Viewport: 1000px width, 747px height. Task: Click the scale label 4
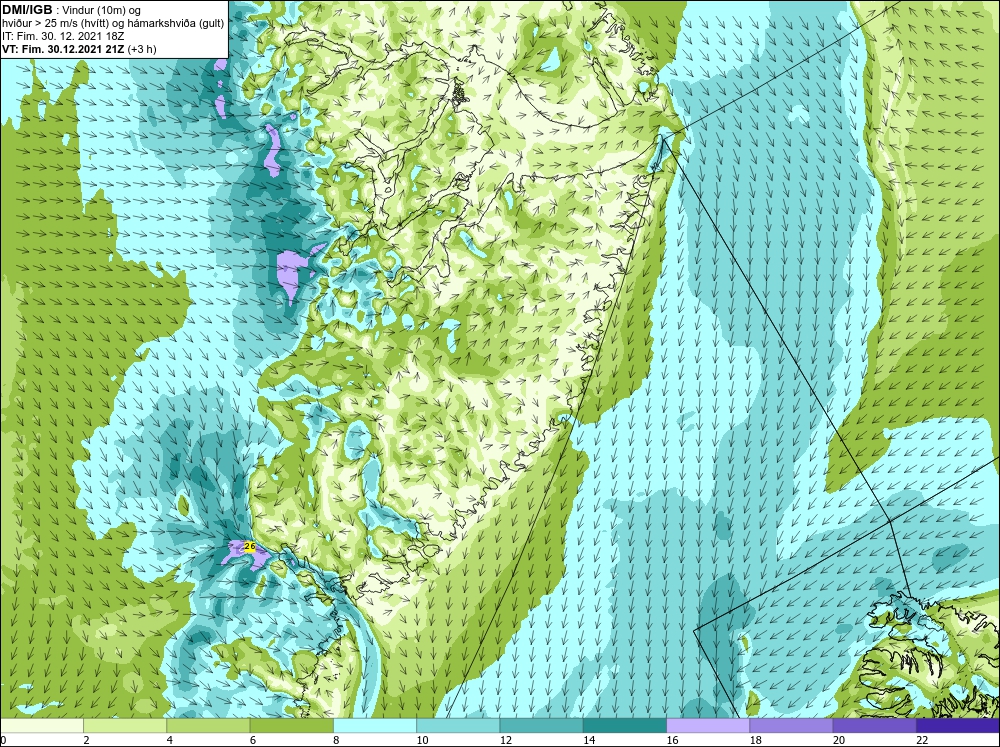(x=170, y=740)
